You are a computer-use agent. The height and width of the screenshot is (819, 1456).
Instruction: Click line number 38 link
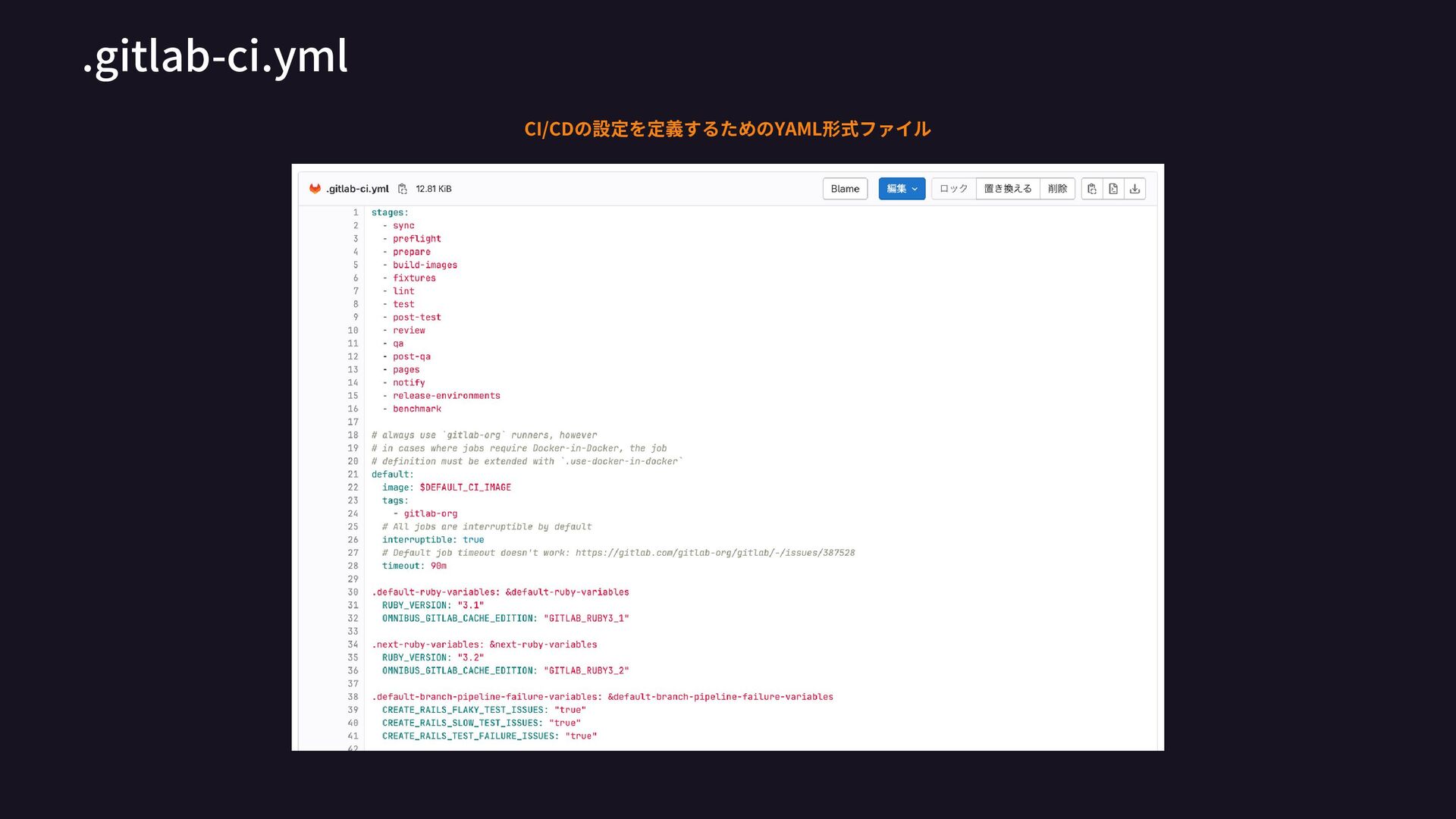353,697
